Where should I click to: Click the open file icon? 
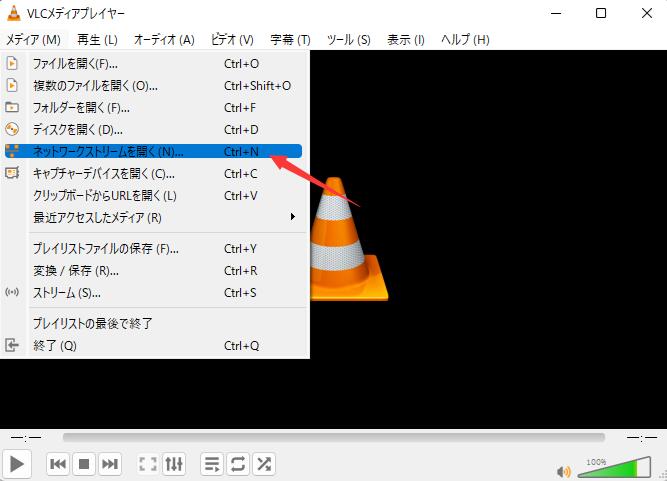tap(12, 63)
